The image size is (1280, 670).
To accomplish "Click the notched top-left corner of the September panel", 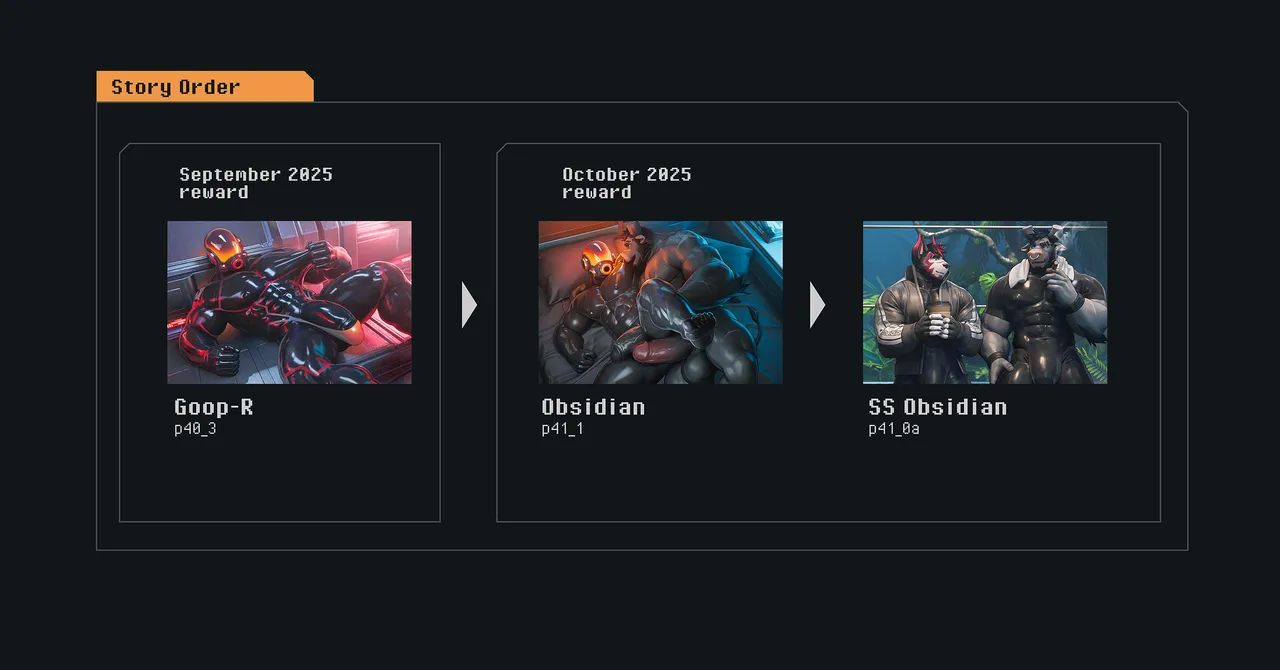I will [x=124, y=148].
